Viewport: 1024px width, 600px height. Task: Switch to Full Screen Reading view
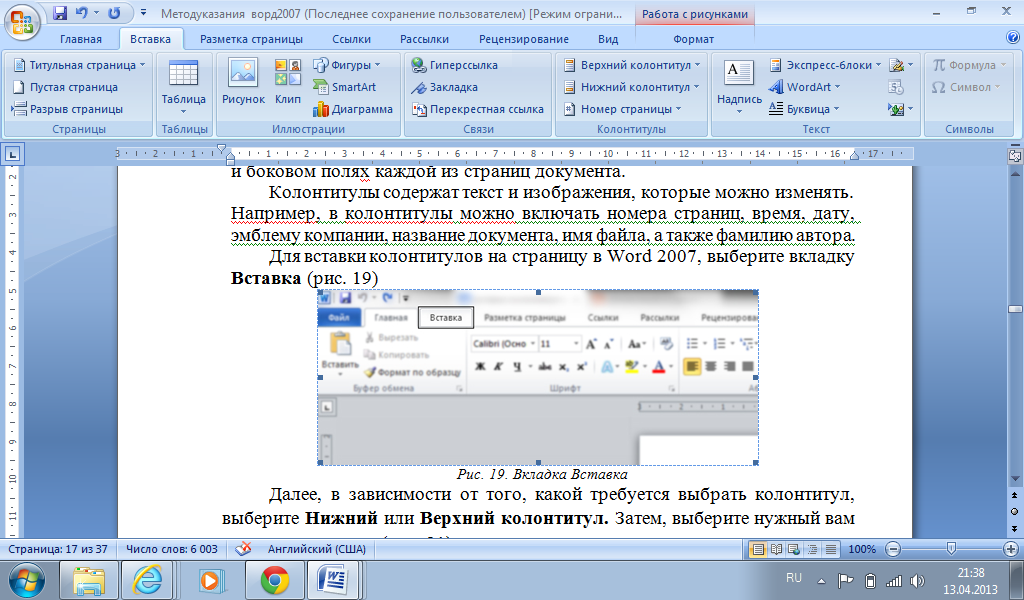click(x=776, y=549)
